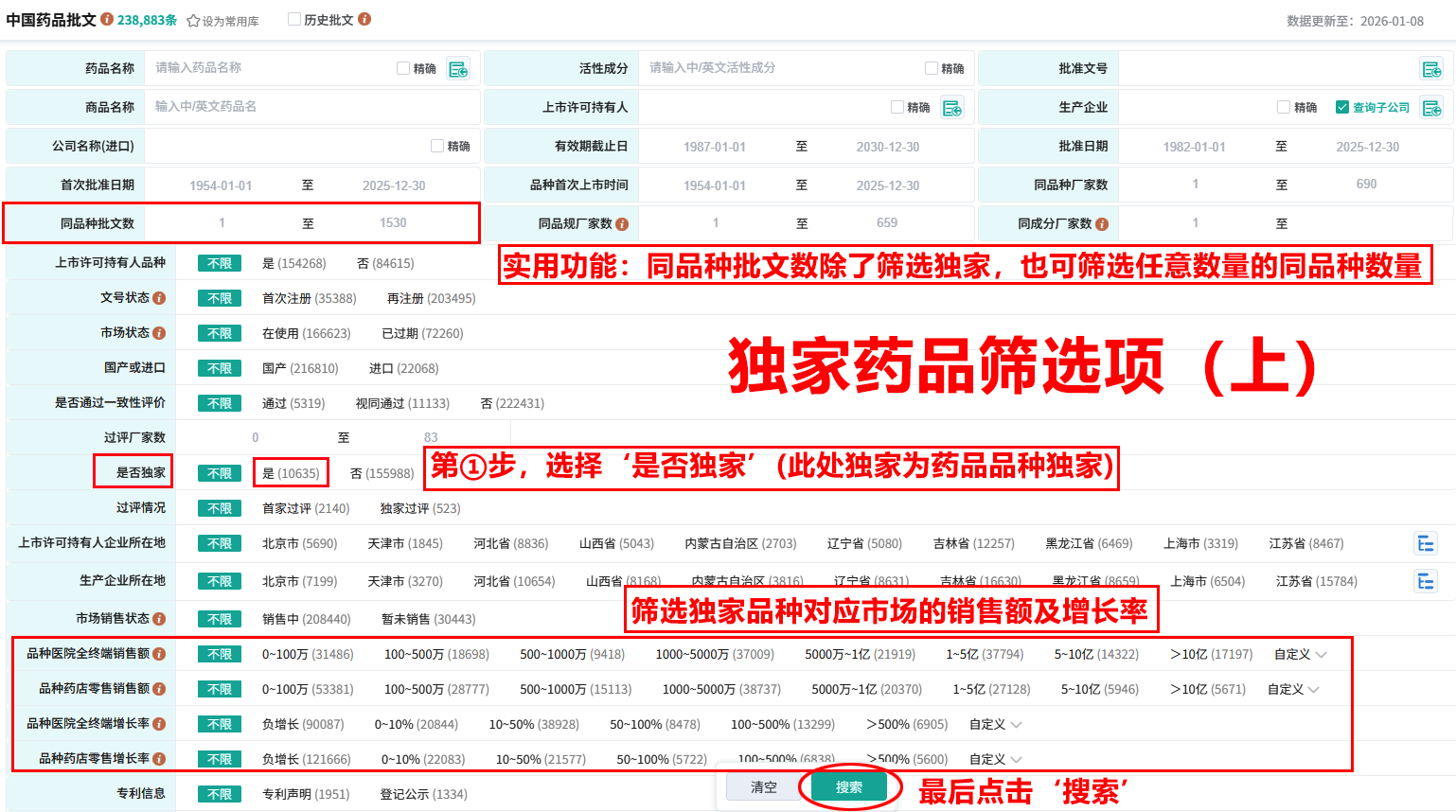Open the region list icon for 上市许可持有人企业所在地
The width and height of the screenshot is (1456, 812).
tap(1425, 543)
